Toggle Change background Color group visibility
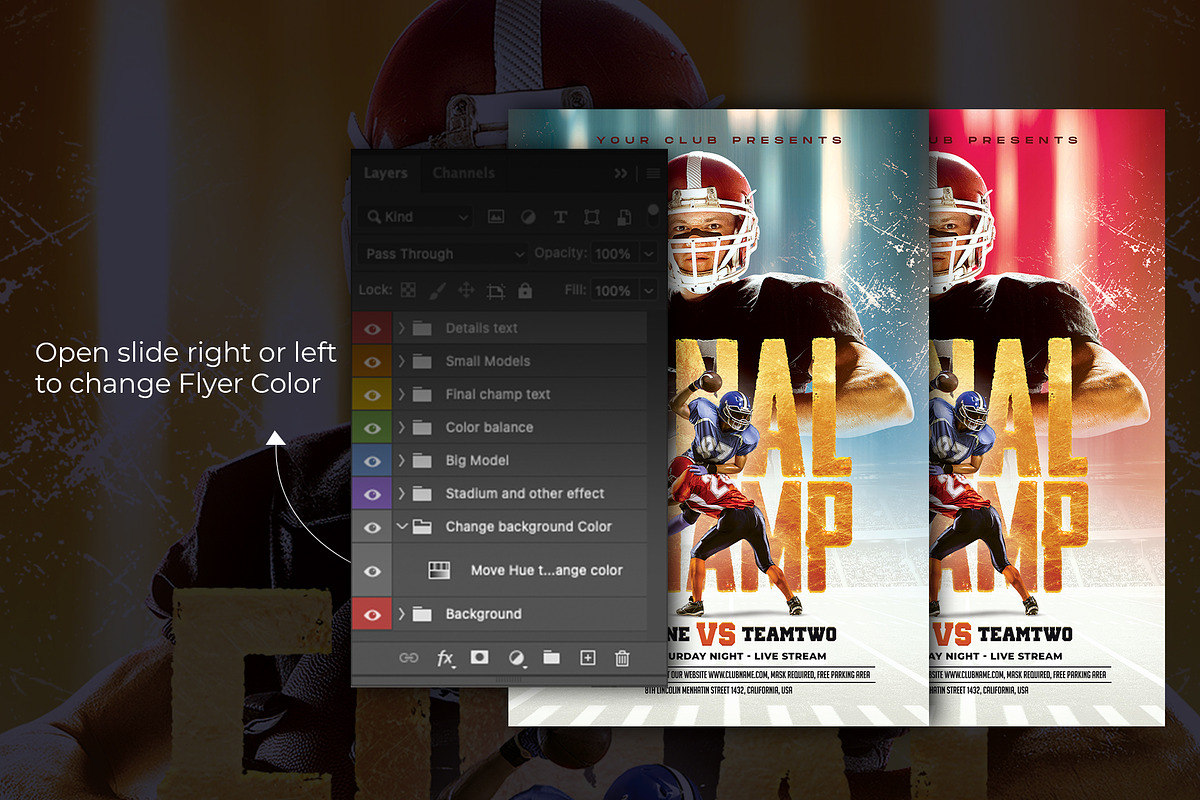 click(372, 526)
